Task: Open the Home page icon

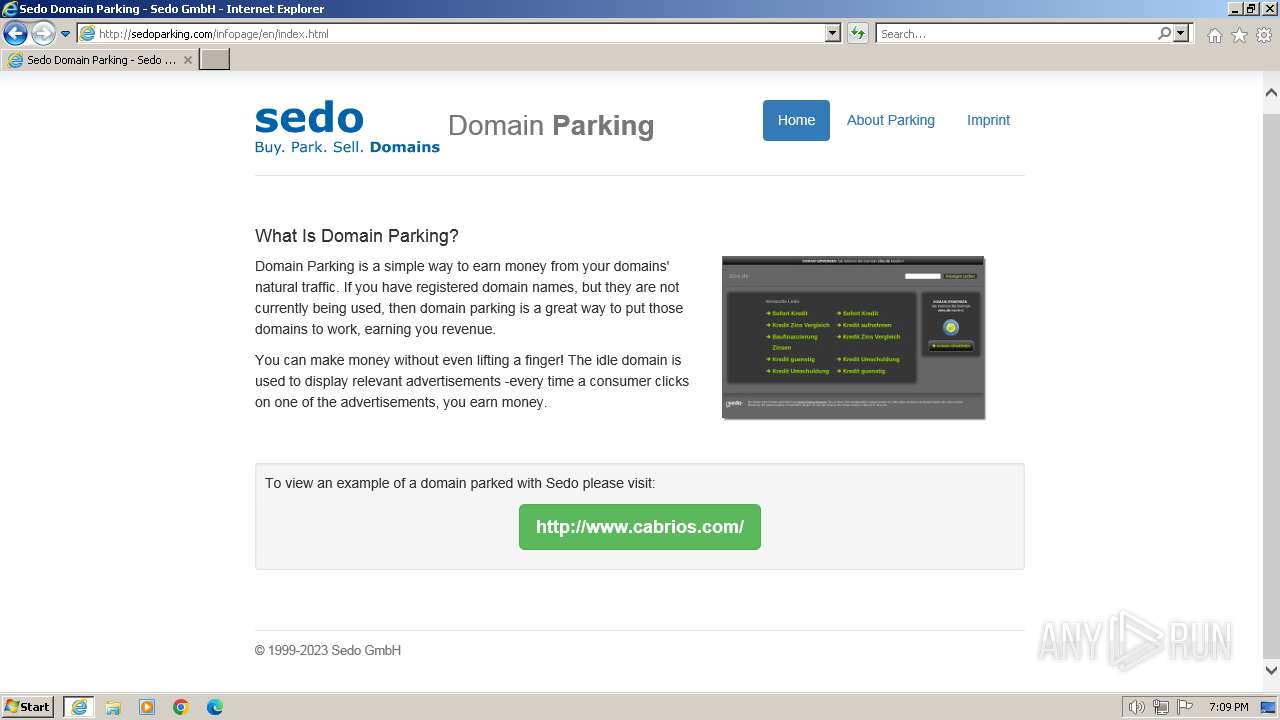Action: (x=1214, y=35)
